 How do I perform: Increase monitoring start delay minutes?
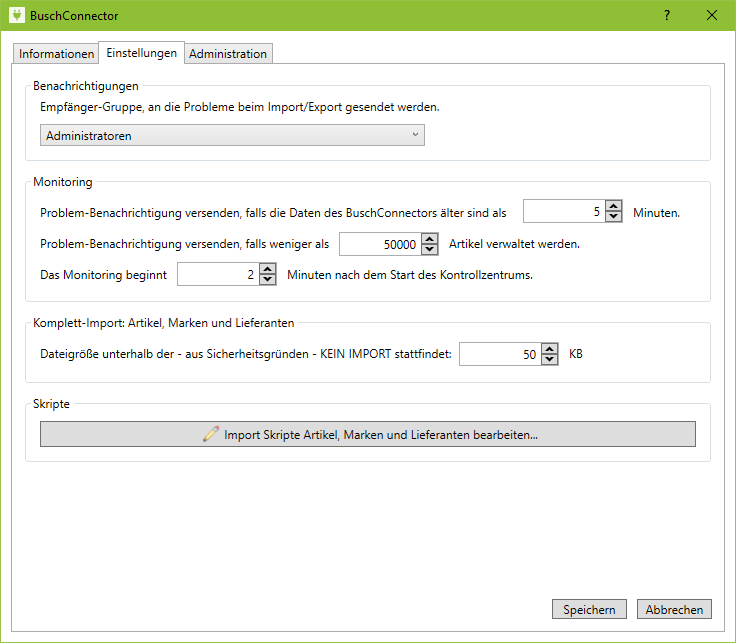point(267,270)
